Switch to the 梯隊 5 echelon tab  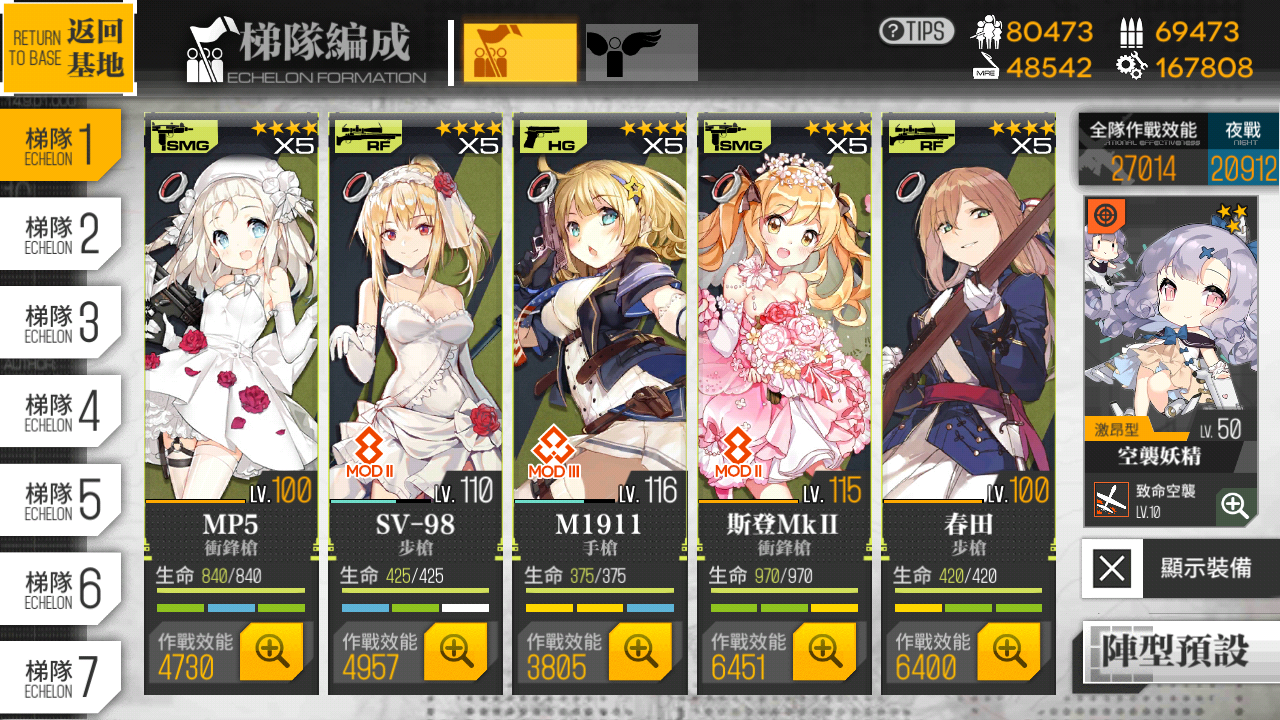coord(61,499)
